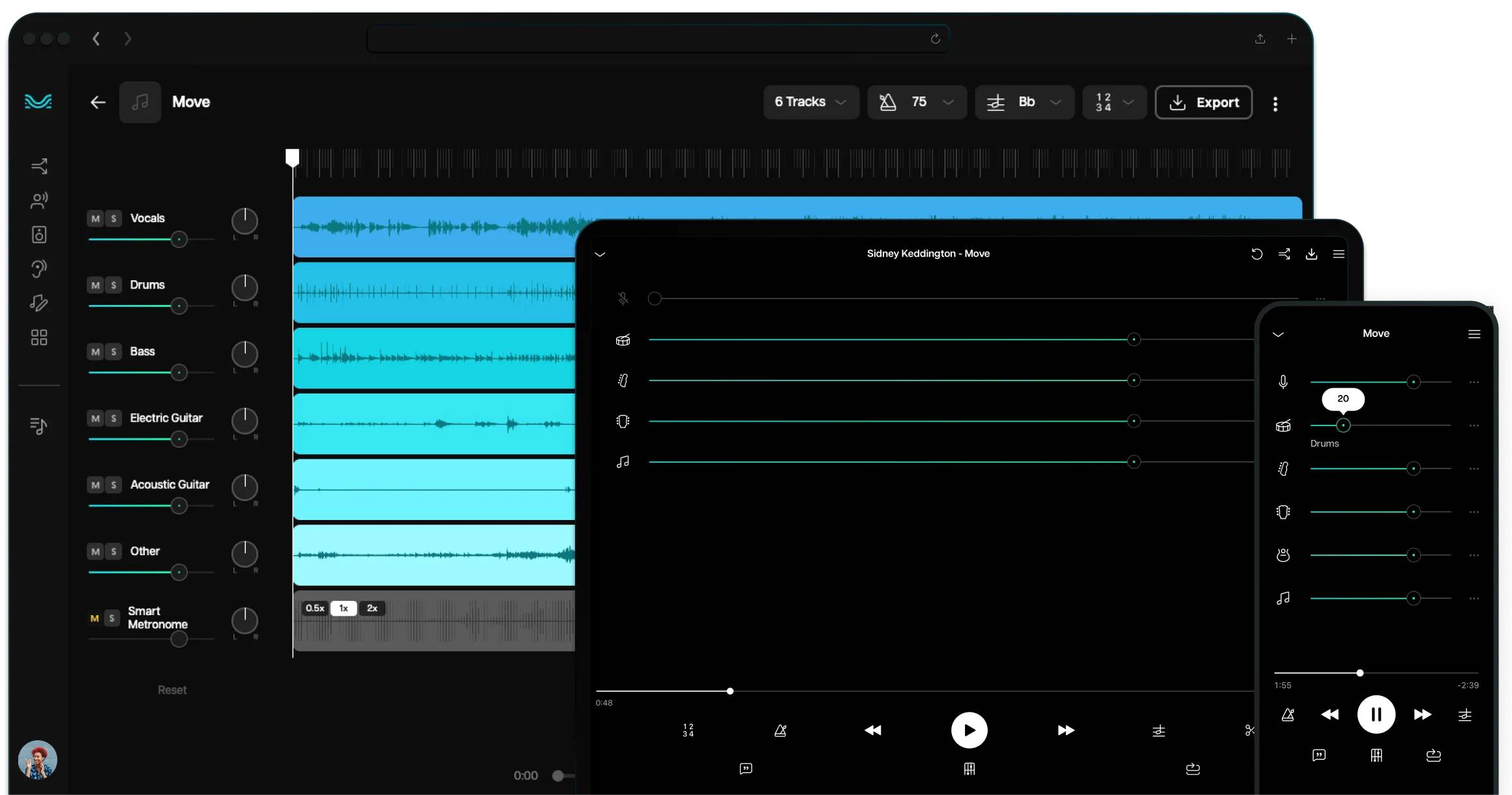Mute the Electric Guitar track

tap(94, 418)
